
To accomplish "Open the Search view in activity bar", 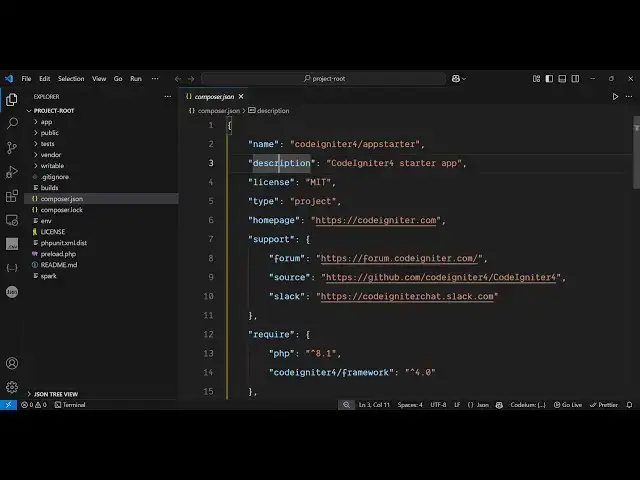I will pyautogui.click(x=12, y=123).
